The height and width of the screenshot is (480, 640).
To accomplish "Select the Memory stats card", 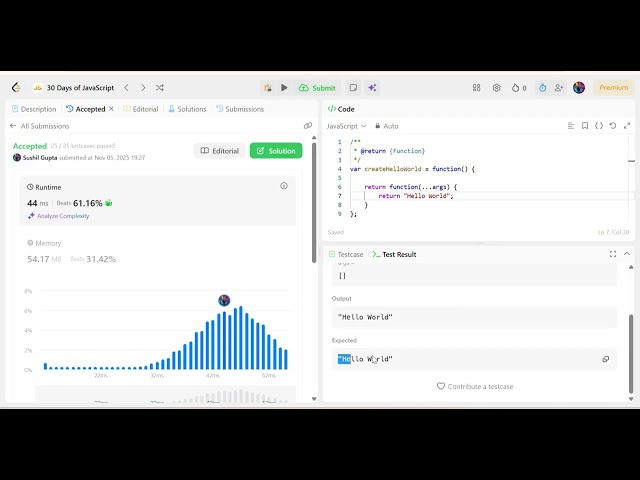I will pyautogui.click(x=158, y=251).
